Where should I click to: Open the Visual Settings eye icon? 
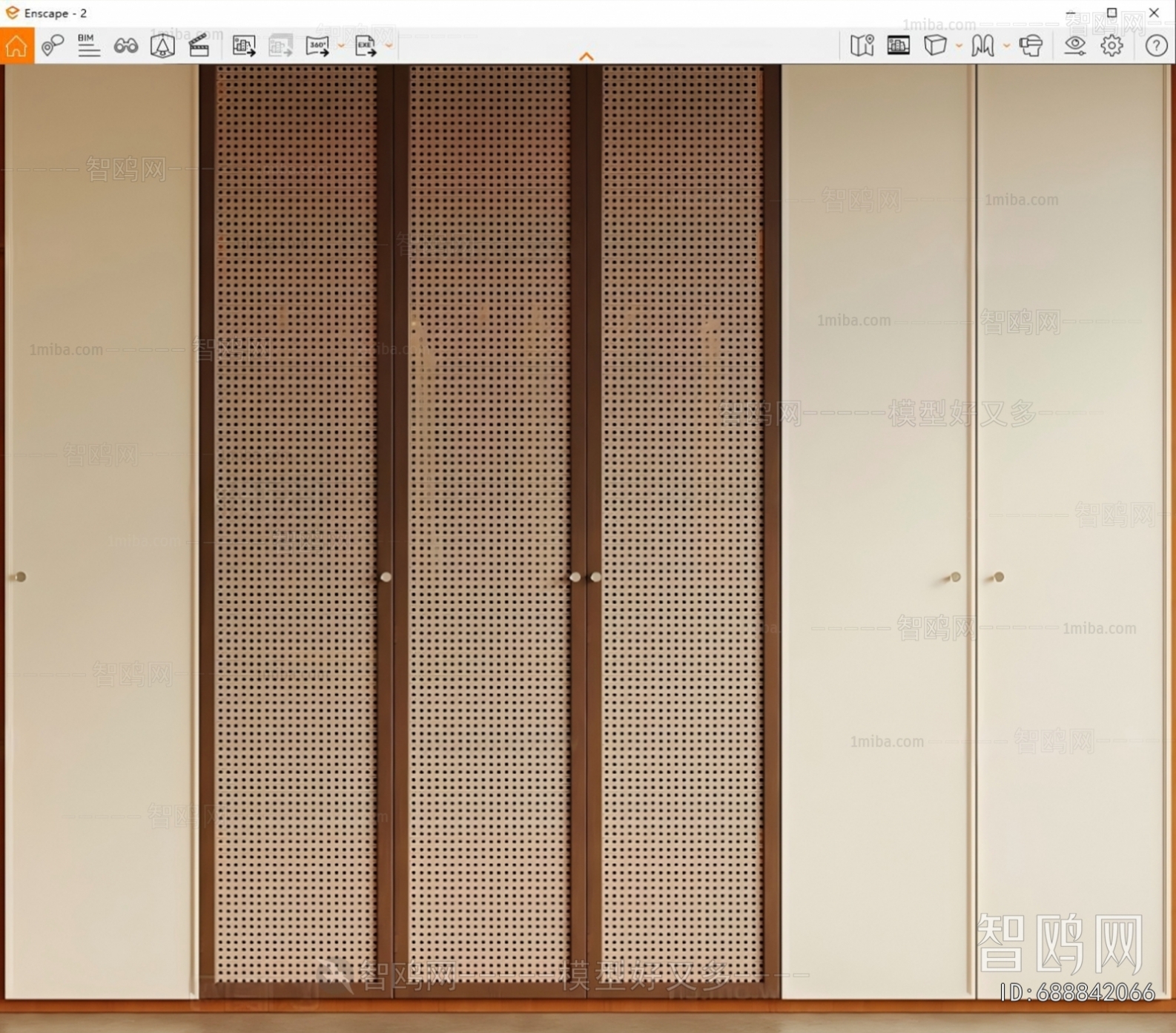click(1074, 46)
